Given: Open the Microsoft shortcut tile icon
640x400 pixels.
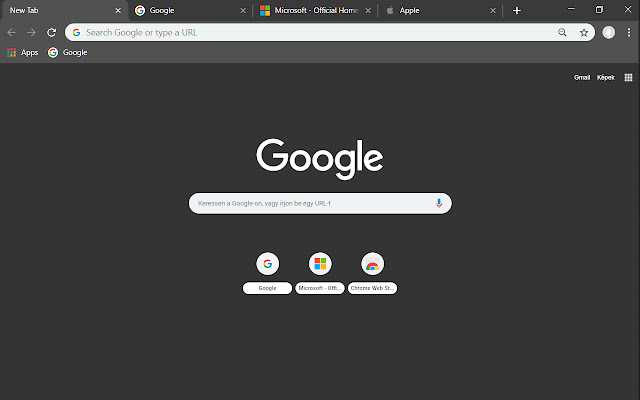Looking at the screenshot, I should click(x=320, y=264).
